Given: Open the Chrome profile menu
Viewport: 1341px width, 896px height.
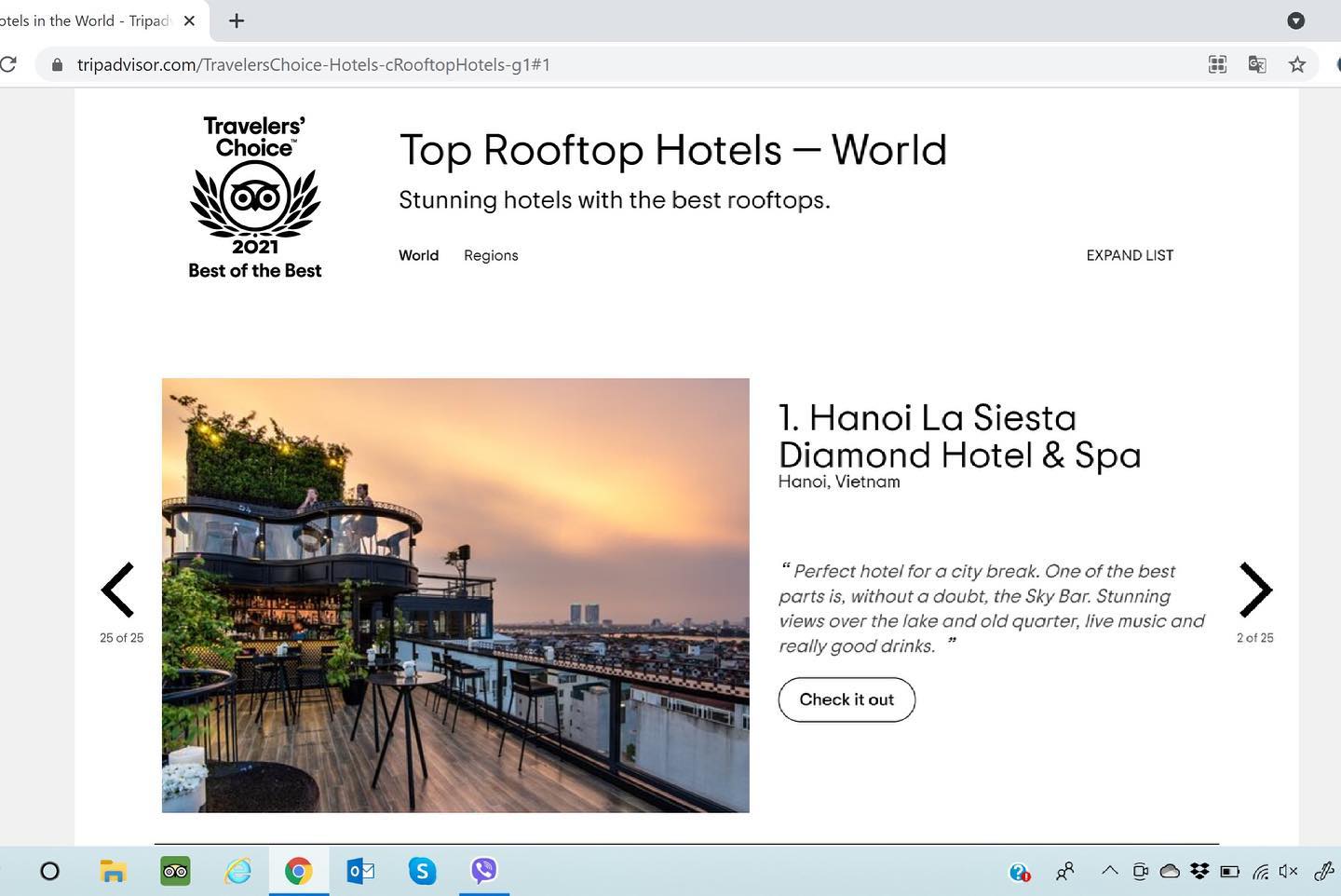Looking at the screenshot, I should (x=1339, y=64).
